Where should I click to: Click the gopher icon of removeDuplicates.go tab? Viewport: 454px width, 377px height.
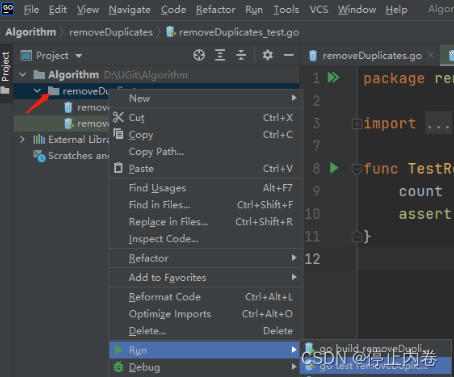(313, 55)
